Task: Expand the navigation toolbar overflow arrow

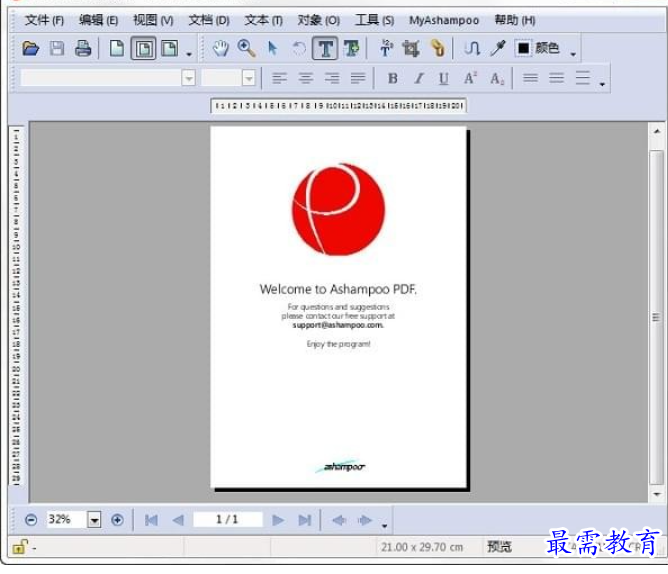Action: pyautogui.click(x=384, y=526)
